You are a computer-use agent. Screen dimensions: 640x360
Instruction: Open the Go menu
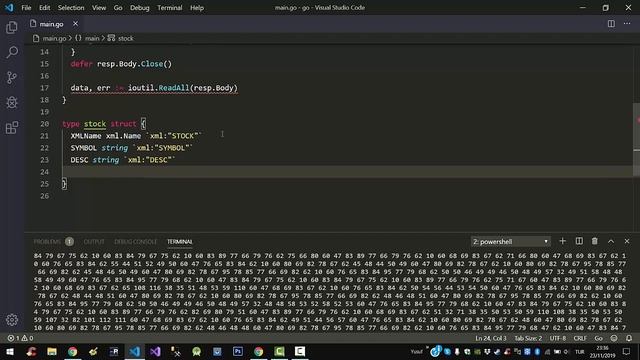coord(118,7)
